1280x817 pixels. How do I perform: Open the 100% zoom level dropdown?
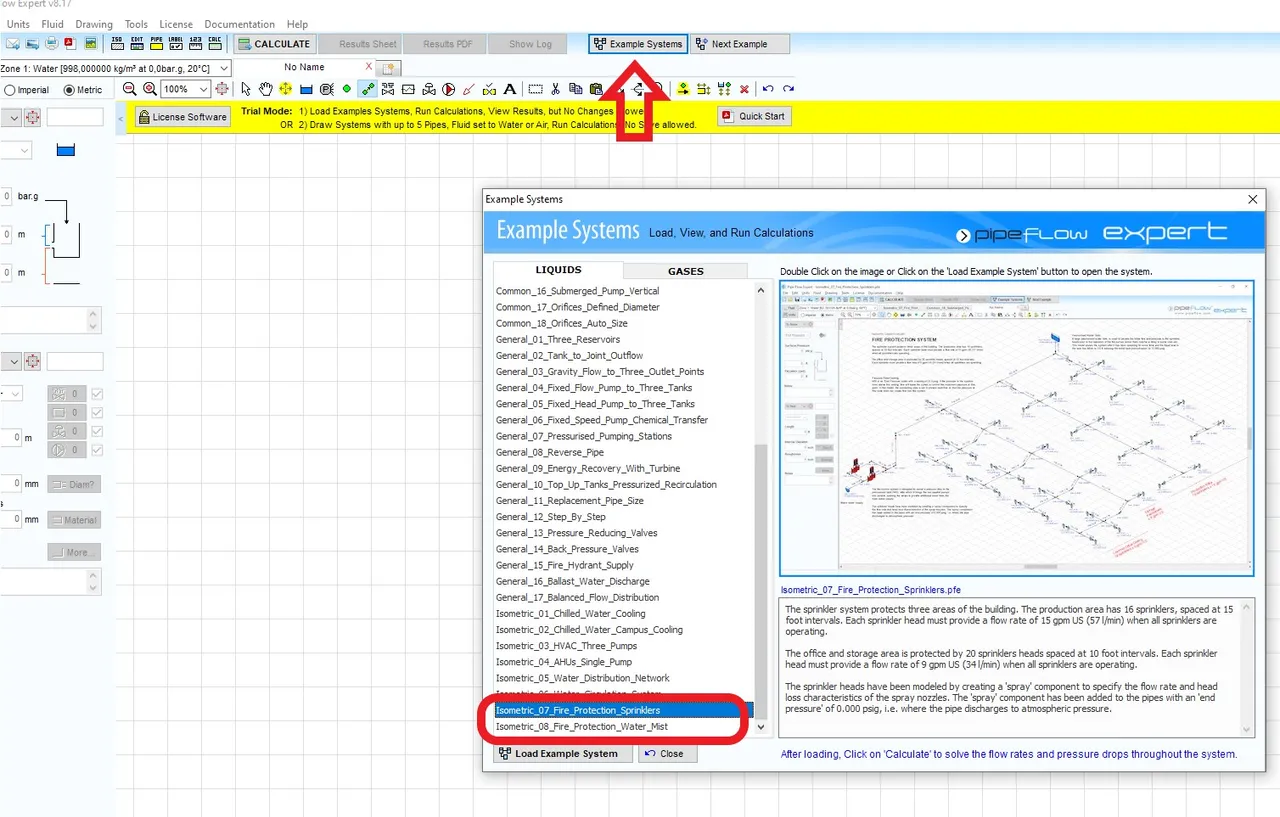coord(186,89)
